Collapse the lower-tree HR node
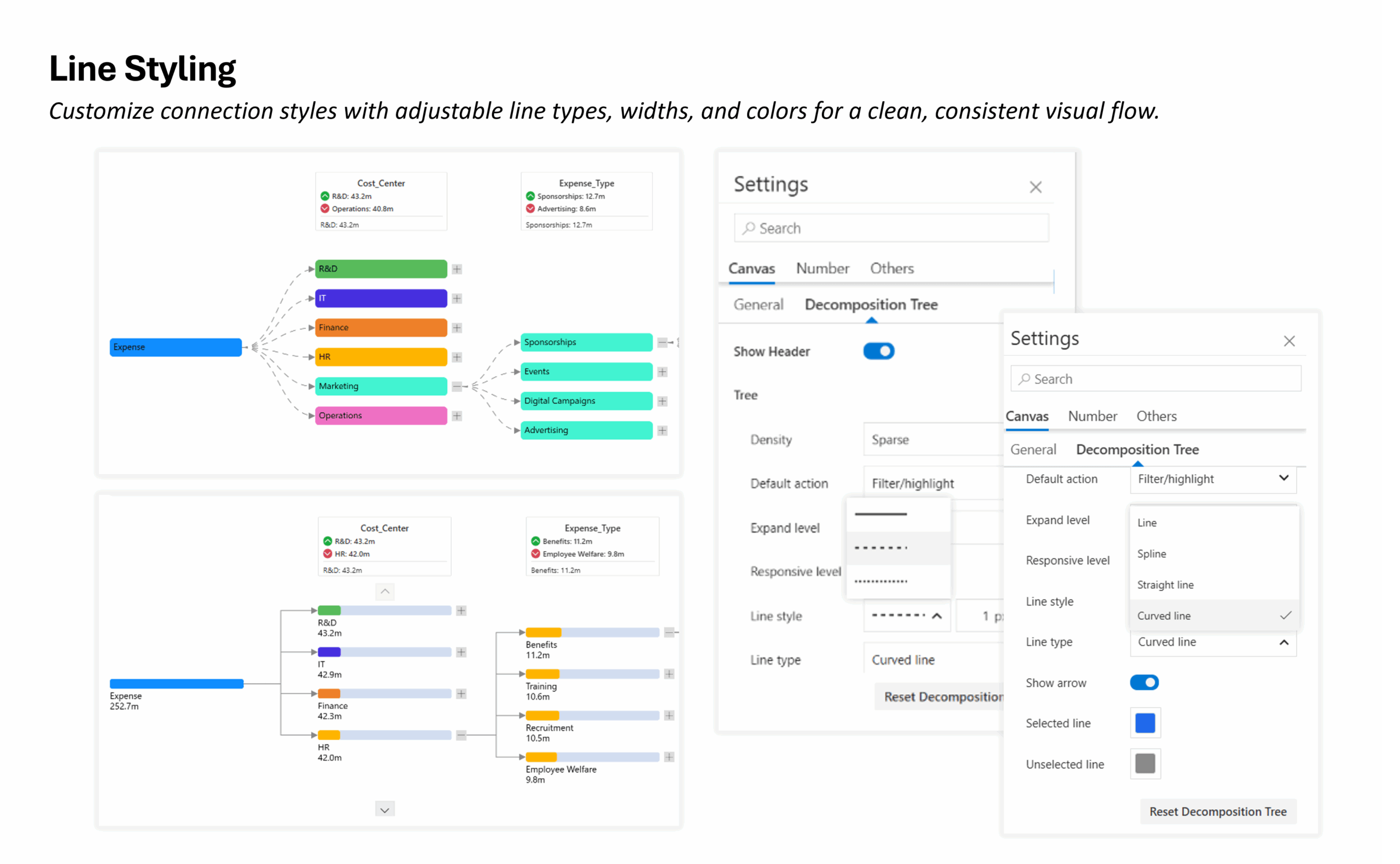Viewport: 1400px width, 864px height. (461, 735)
